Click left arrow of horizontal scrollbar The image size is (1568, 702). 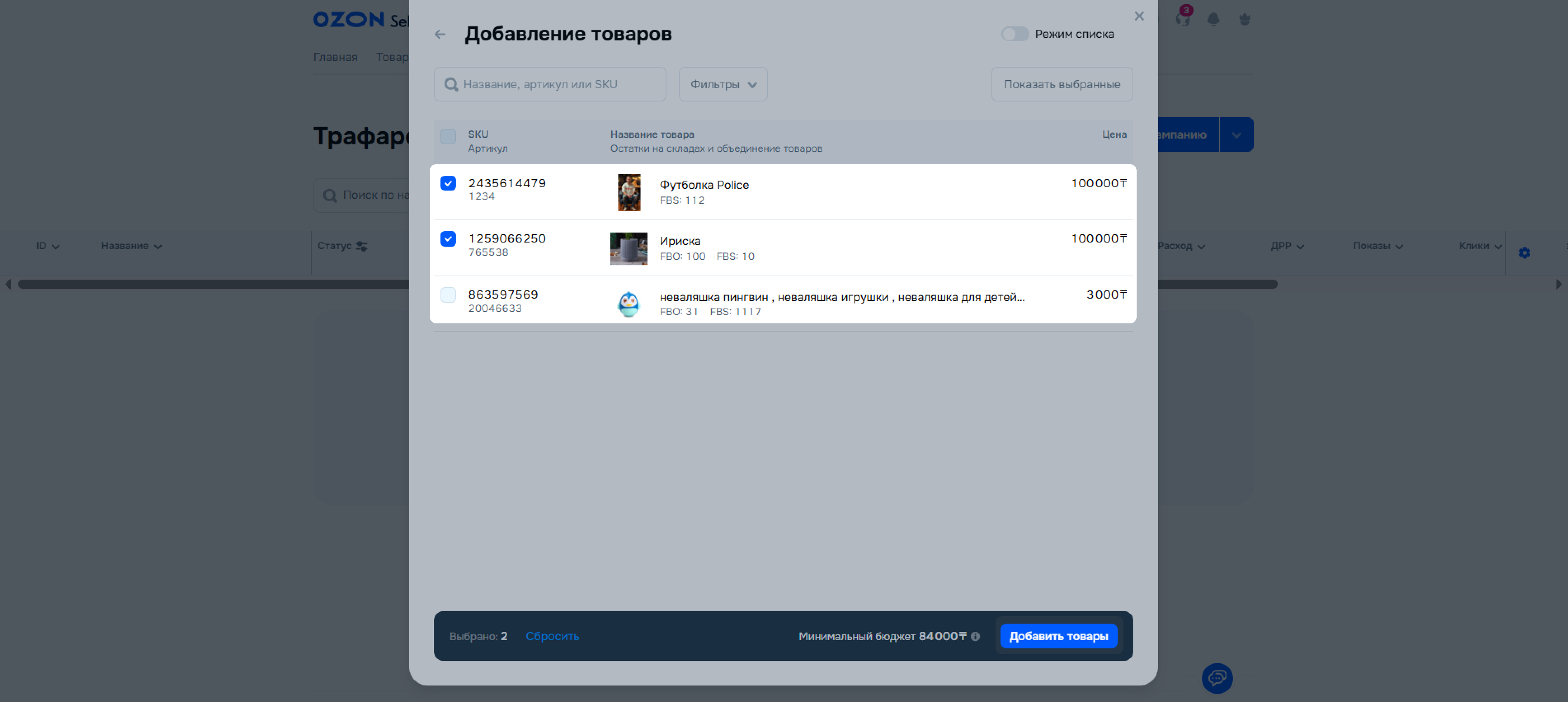click(7, 284)
